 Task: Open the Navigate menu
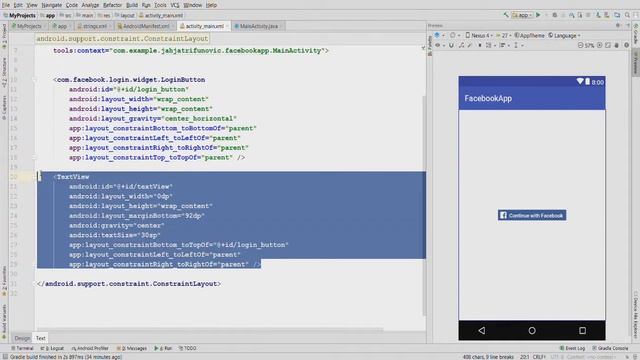coord(51,5)
